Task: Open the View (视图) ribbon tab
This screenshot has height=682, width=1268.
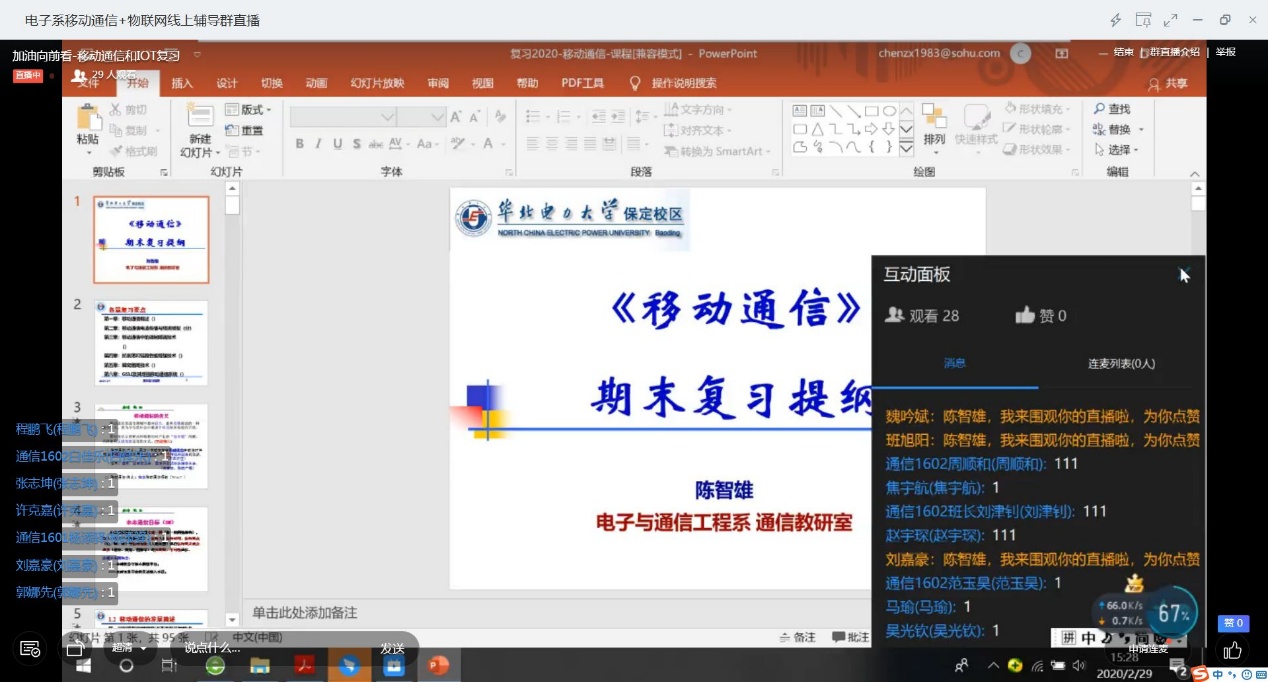Action: click(x=483, y=84)
